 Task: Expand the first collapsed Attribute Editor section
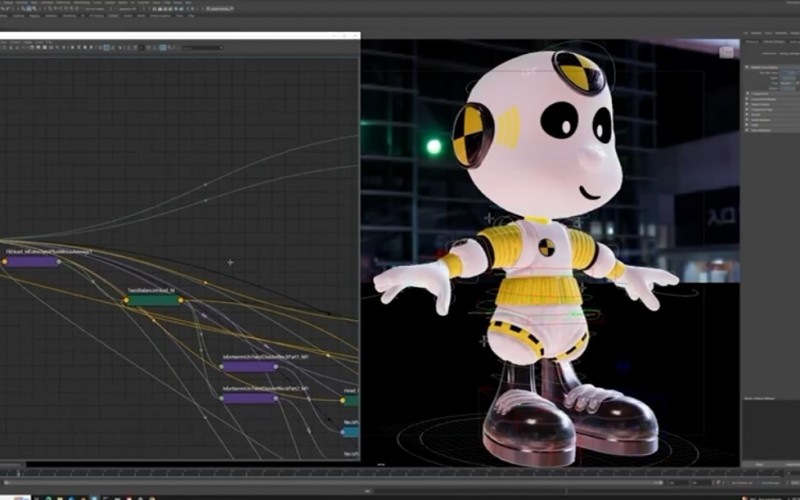[x=748, y=94]
